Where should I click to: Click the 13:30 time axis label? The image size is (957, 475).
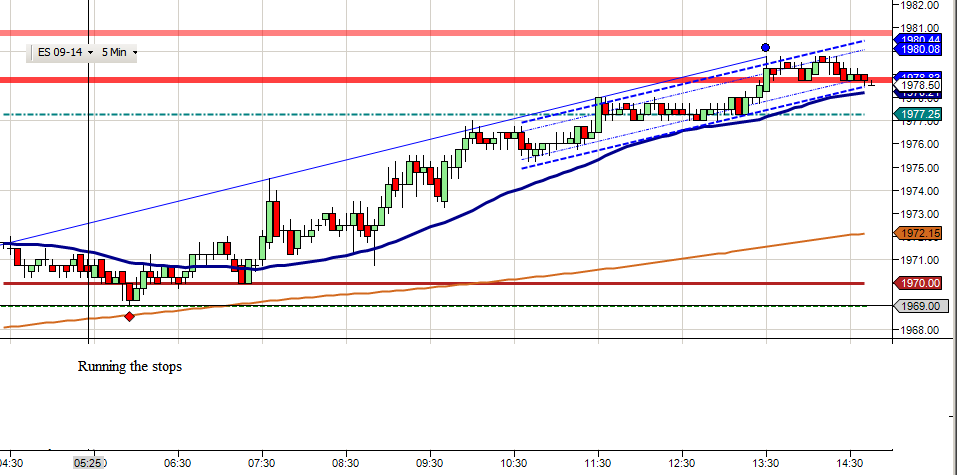pos(767,463)
